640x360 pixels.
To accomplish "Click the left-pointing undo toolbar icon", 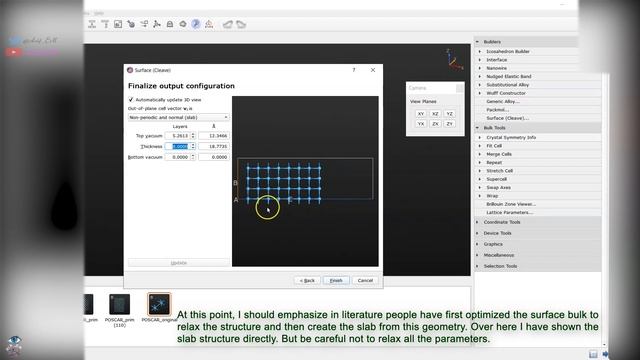I will [x=228, y=24].
